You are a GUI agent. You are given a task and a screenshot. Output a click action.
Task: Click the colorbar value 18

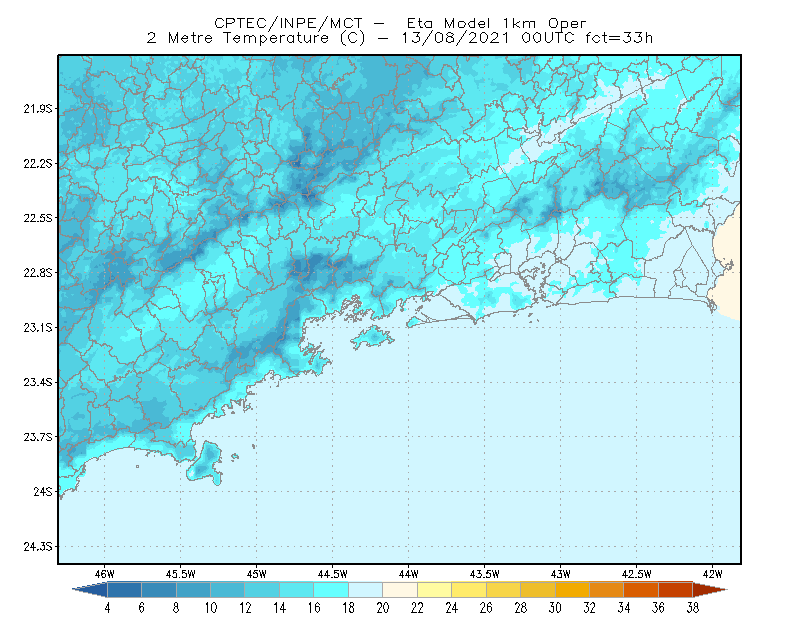tap(348, 608)
